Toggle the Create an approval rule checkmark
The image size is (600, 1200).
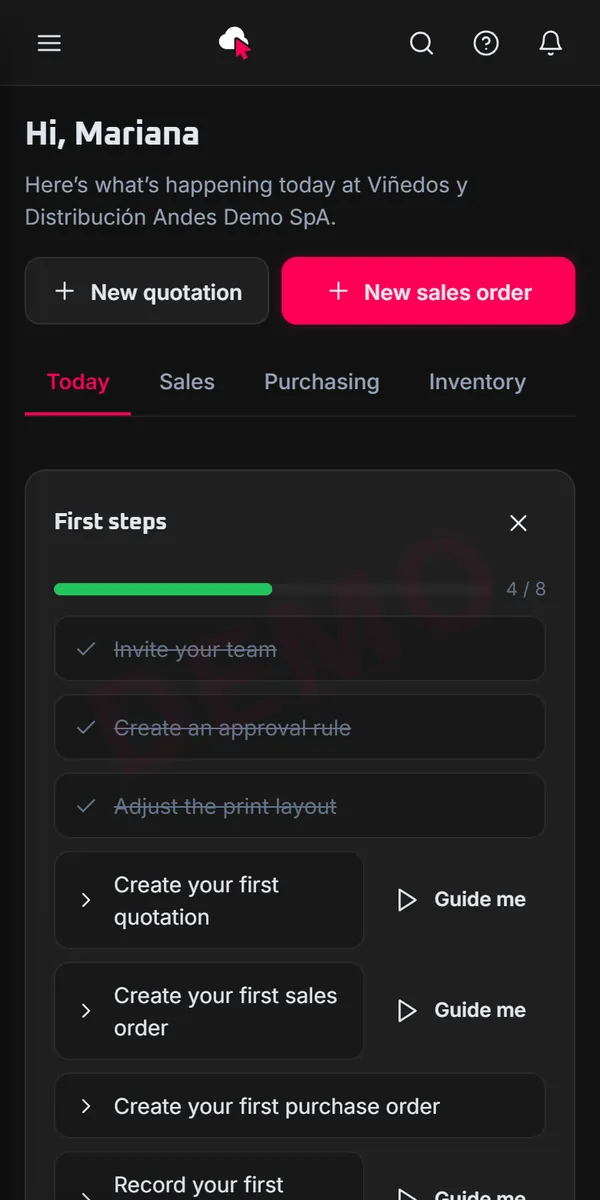pos(86,728)
